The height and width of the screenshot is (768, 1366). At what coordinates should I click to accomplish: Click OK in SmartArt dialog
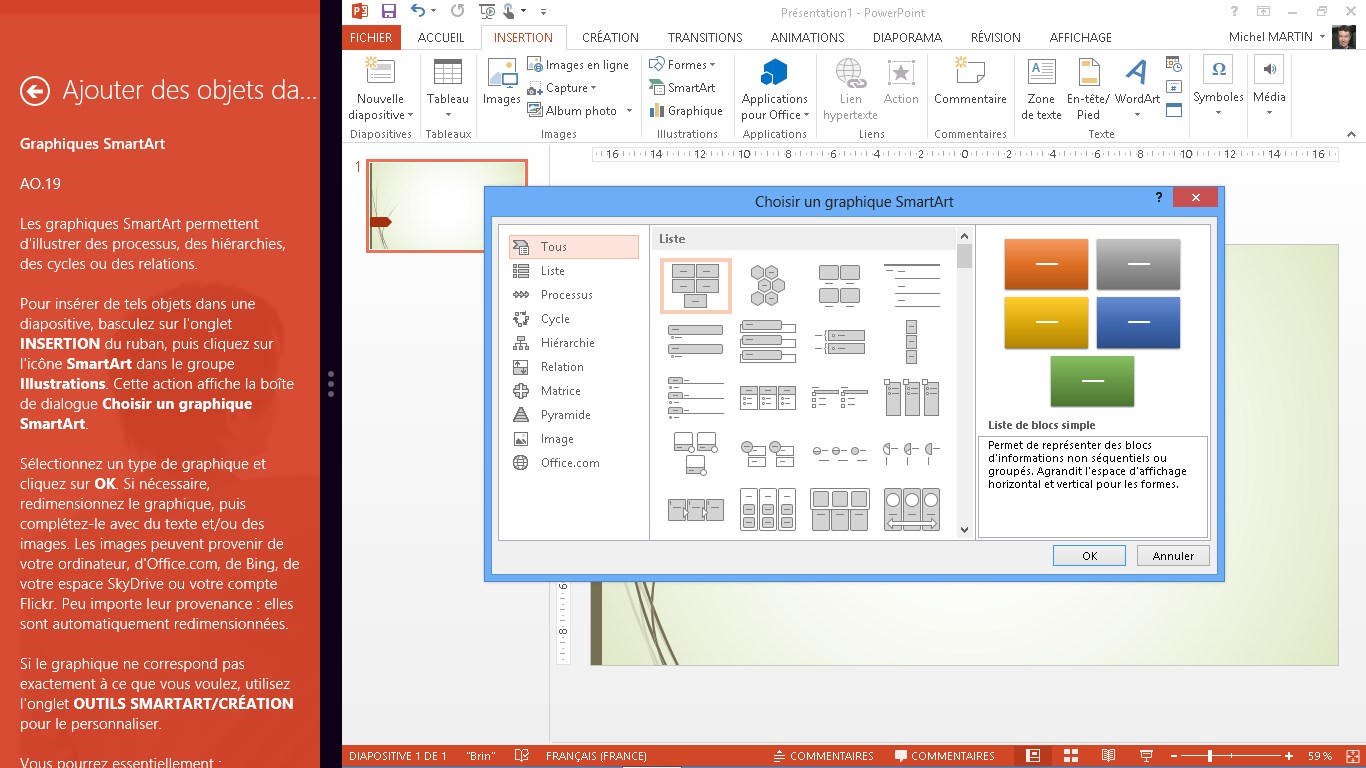(1089, 556)
